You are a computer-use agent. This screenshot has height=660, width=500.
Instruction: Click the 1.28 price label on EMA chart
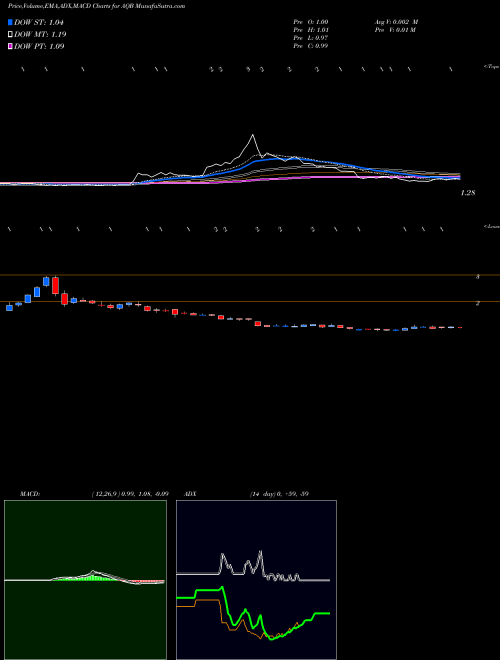click(x=468, y=193)
